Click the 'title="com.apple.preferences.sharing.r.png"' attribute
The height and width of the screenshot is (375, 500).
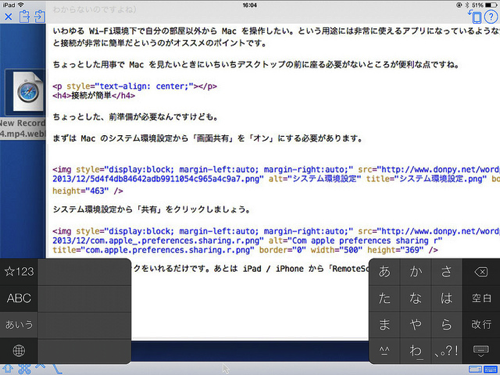[153, 250]
